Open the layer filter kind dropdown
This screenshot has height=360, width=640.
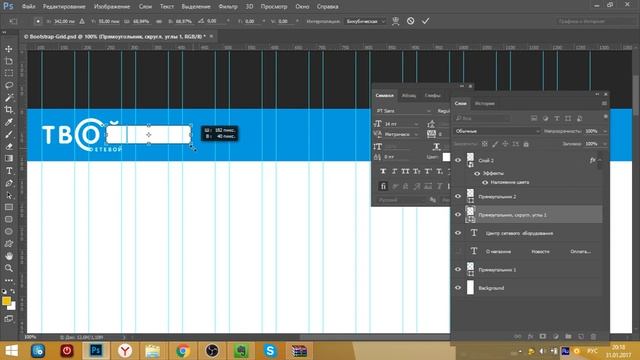[482, 118]
